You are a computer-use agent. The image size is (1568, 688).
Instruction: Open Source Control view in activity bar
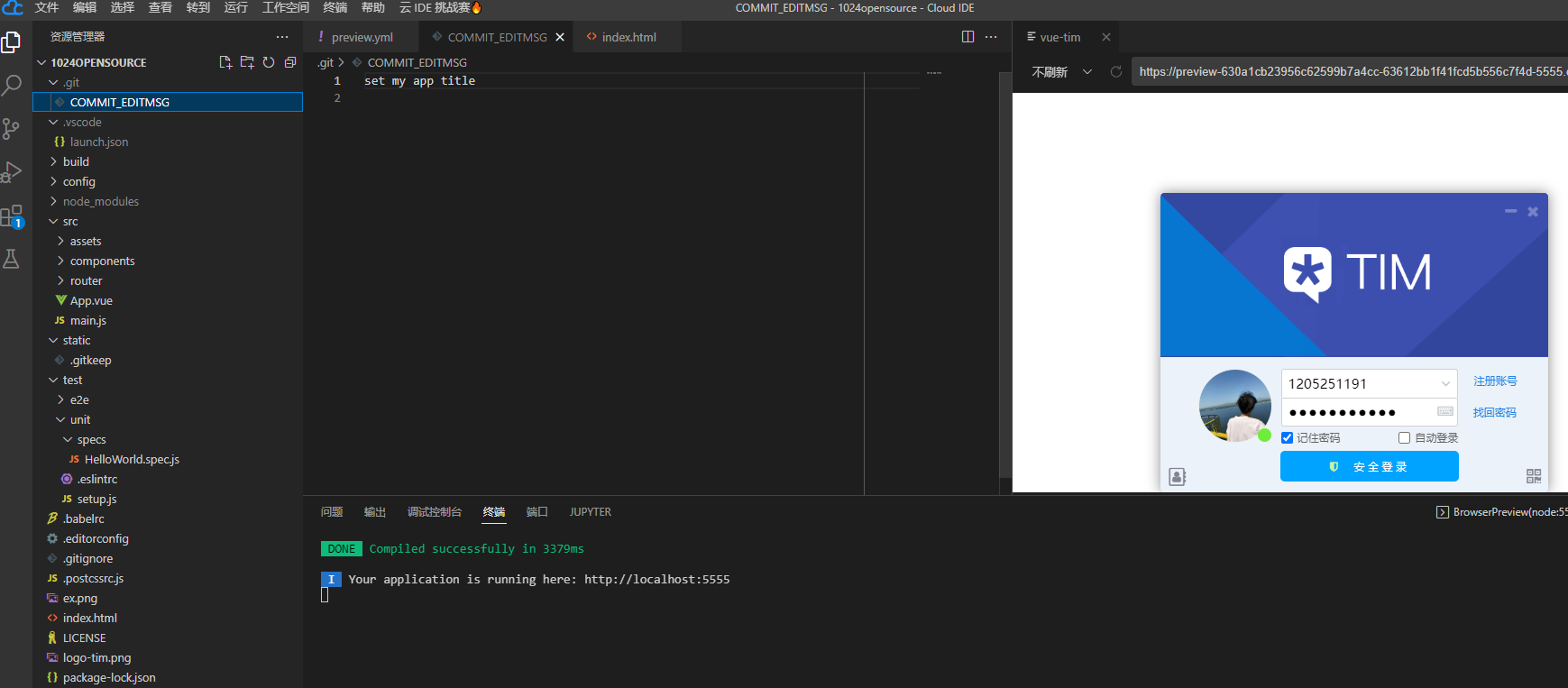pos(12,129)
